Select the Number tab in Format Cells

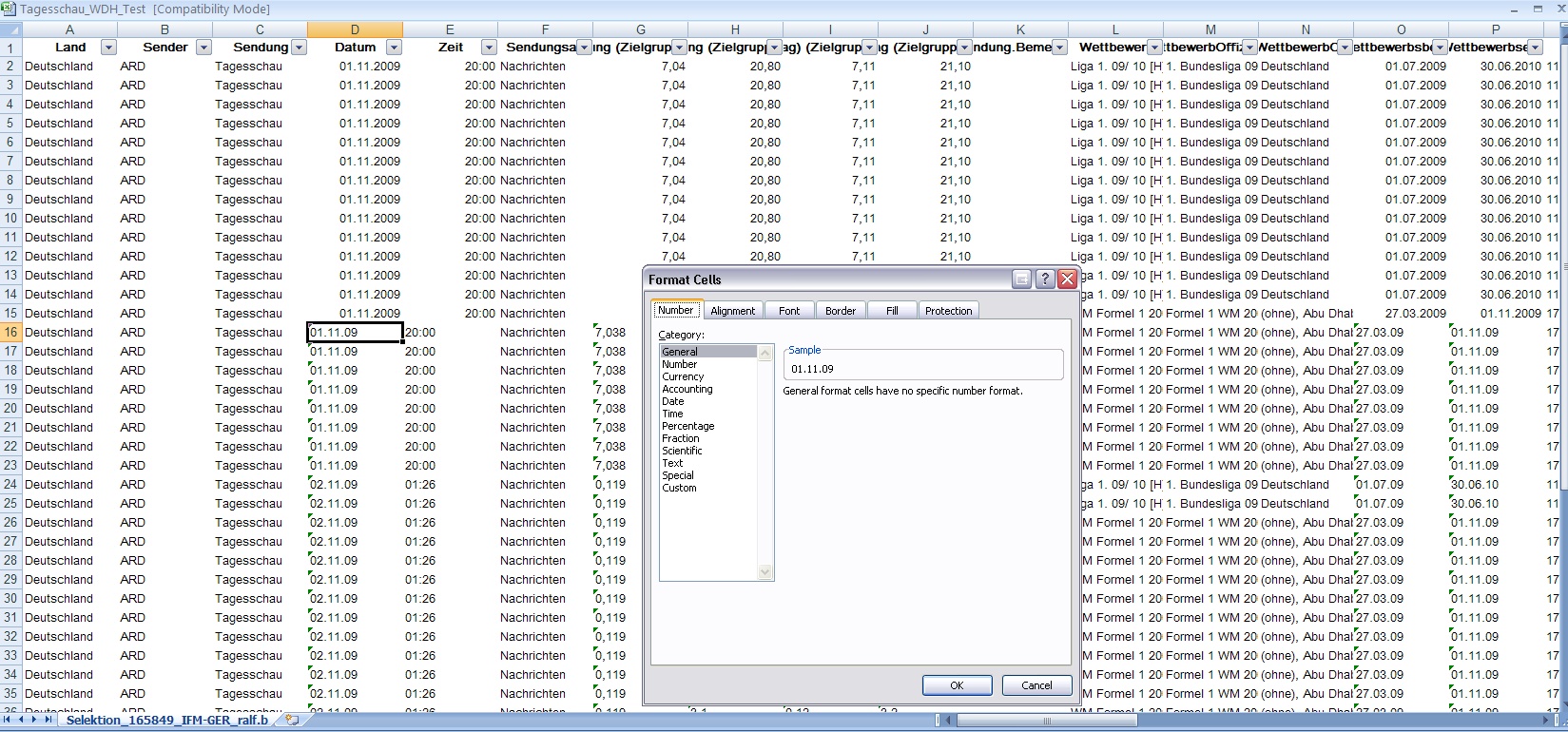[676, 310]
